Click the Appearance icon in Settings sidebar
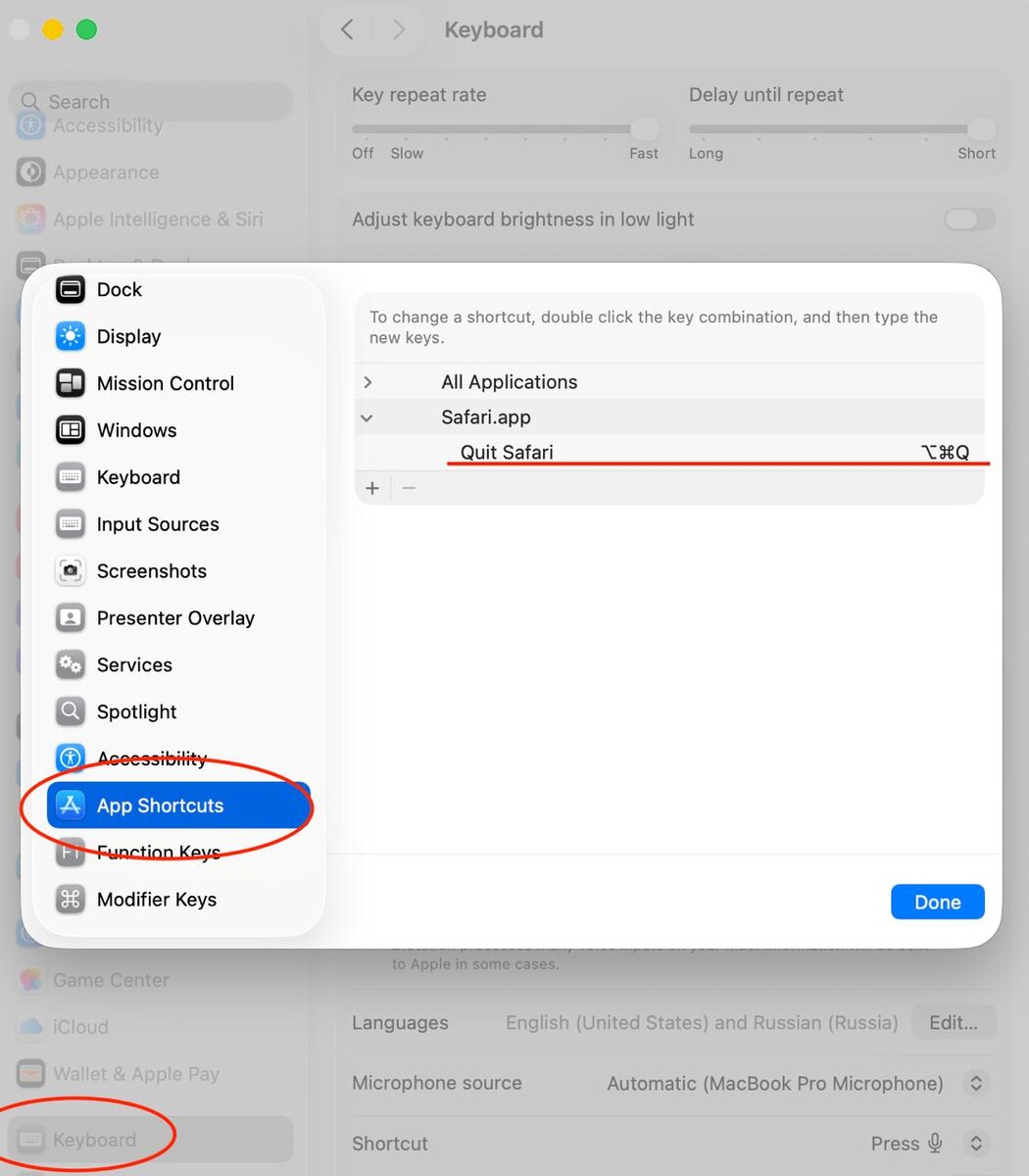The height and width of the screenshot is (1176, 1029). 31,172
